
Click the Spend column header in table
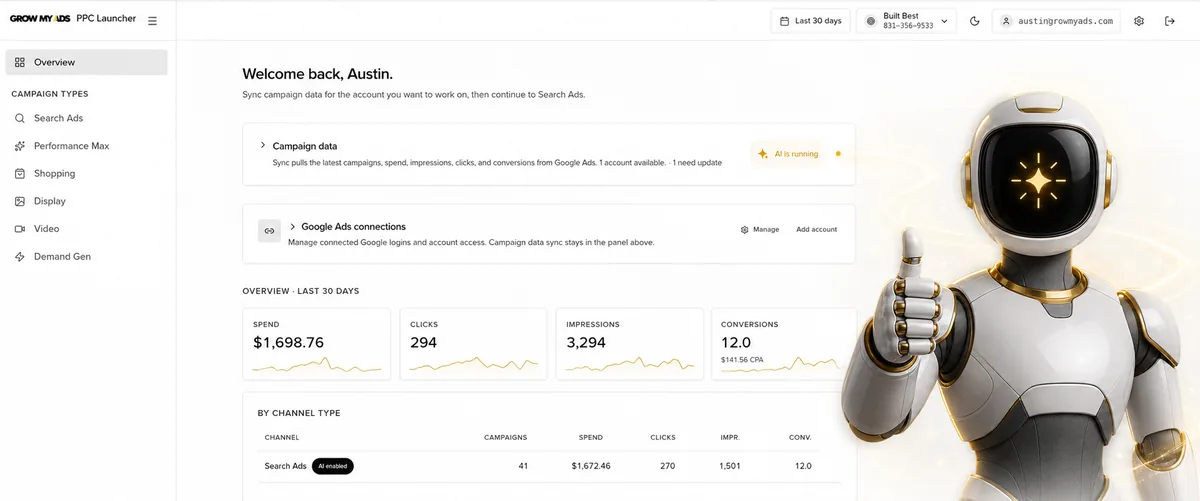pos(591,437)
